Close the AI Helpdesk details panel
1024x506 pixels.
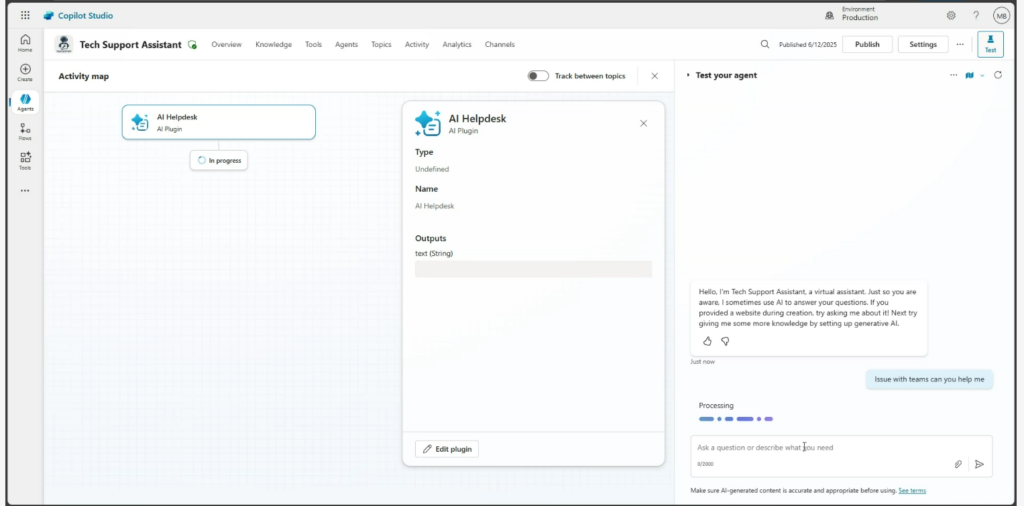[x=643, y=123]
